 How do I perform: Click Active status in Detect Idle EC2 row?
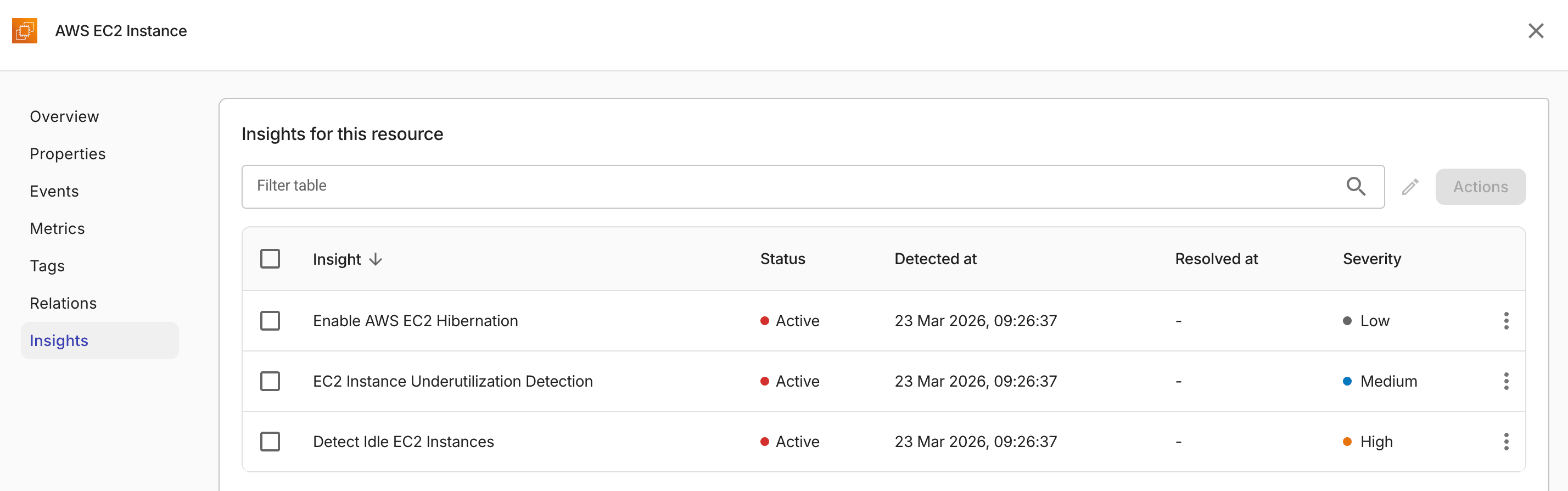pyautogui.click(x=789, y=442)
